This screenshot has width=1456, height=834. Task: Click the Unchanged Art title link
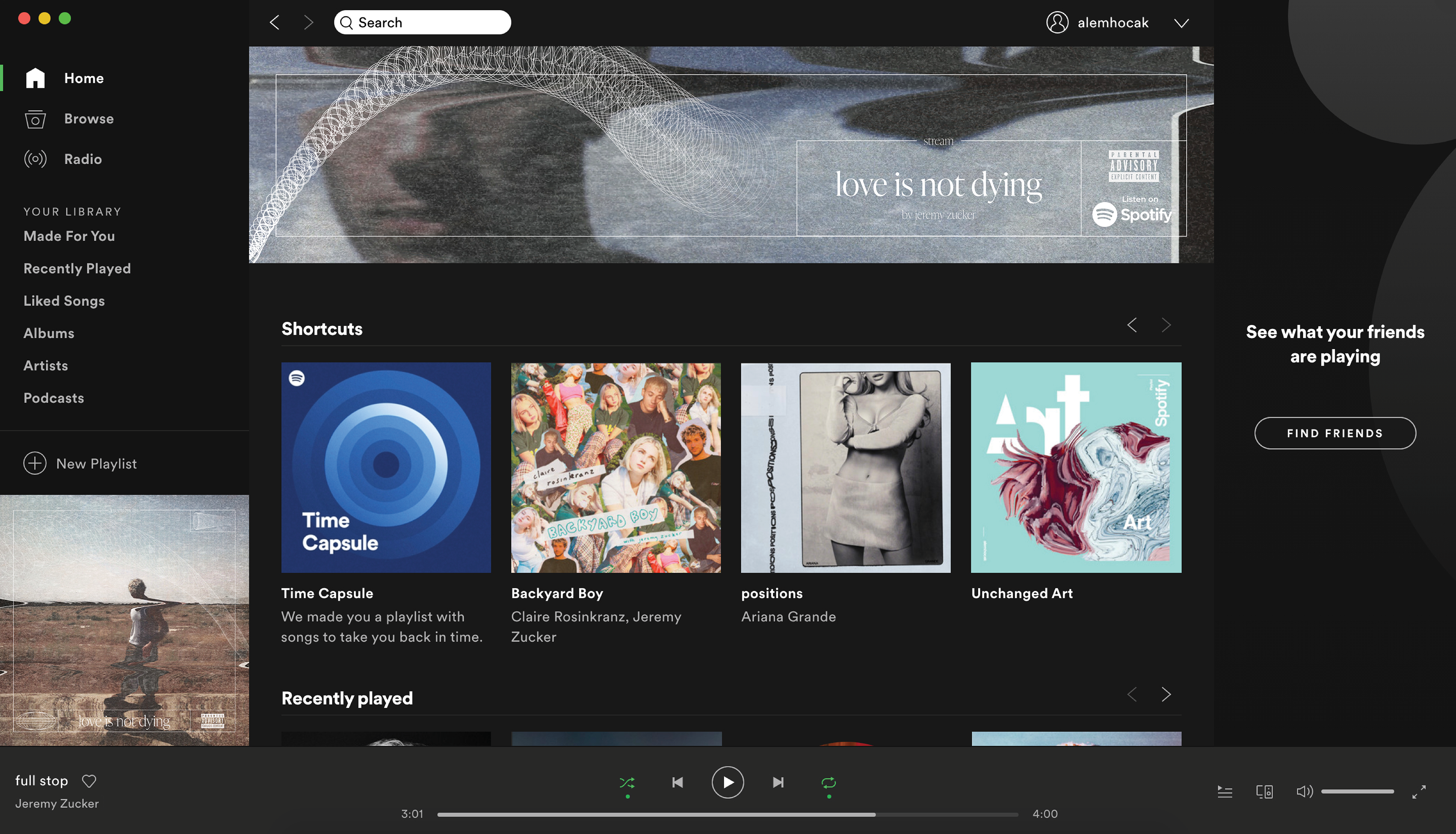(1022, 593)
